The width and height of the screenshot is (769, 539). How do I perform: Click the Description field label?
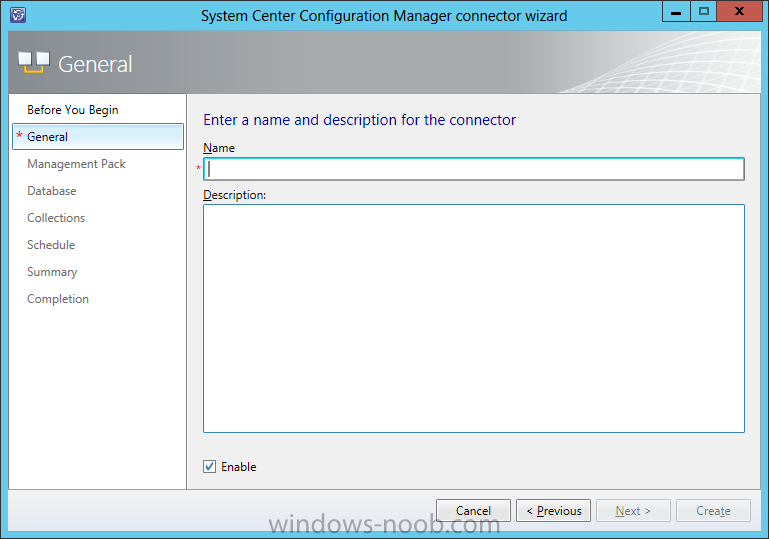click(234, 195)
